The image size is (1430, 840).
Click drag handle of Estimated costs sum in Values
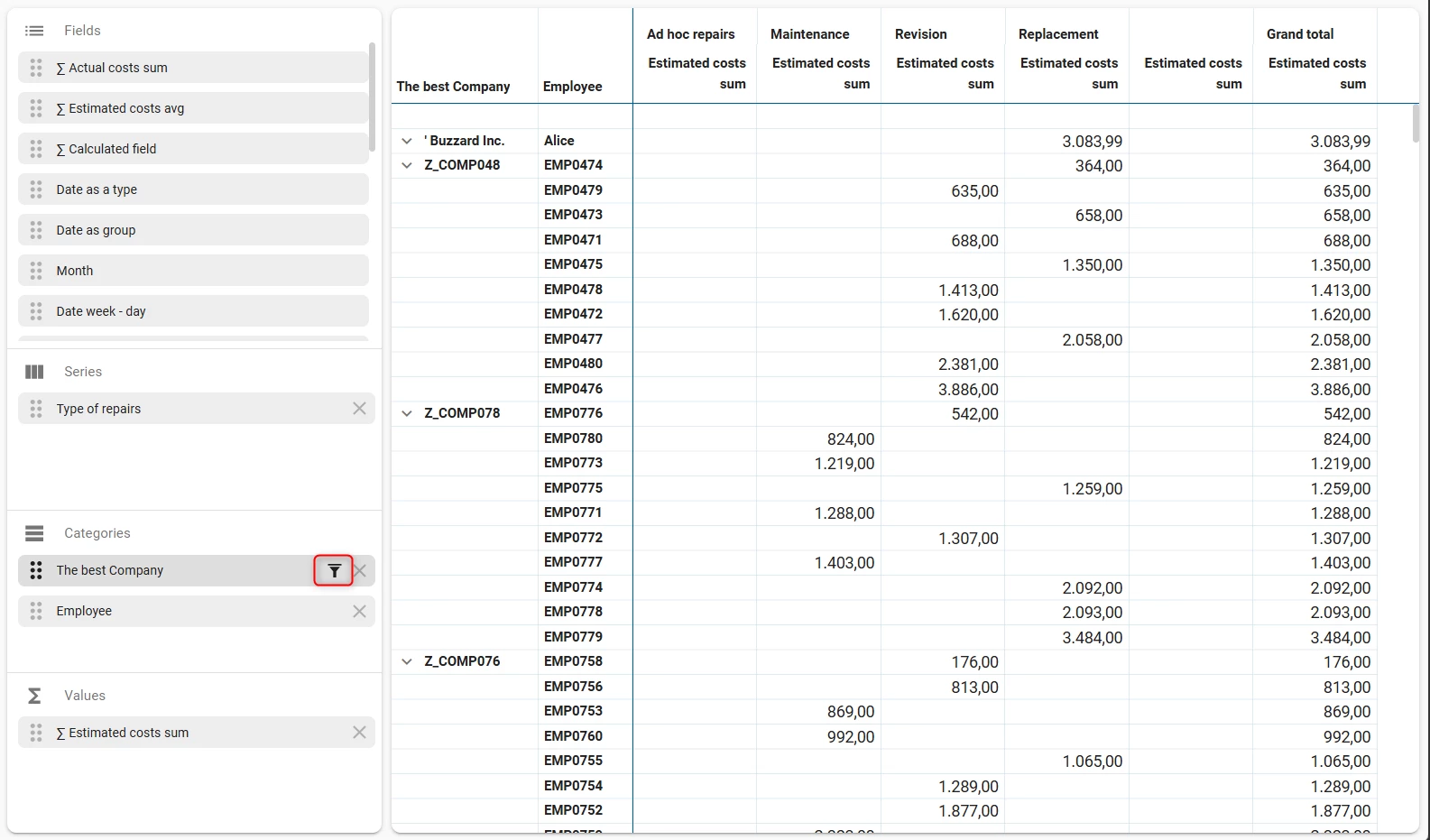[x=36, y=733]
